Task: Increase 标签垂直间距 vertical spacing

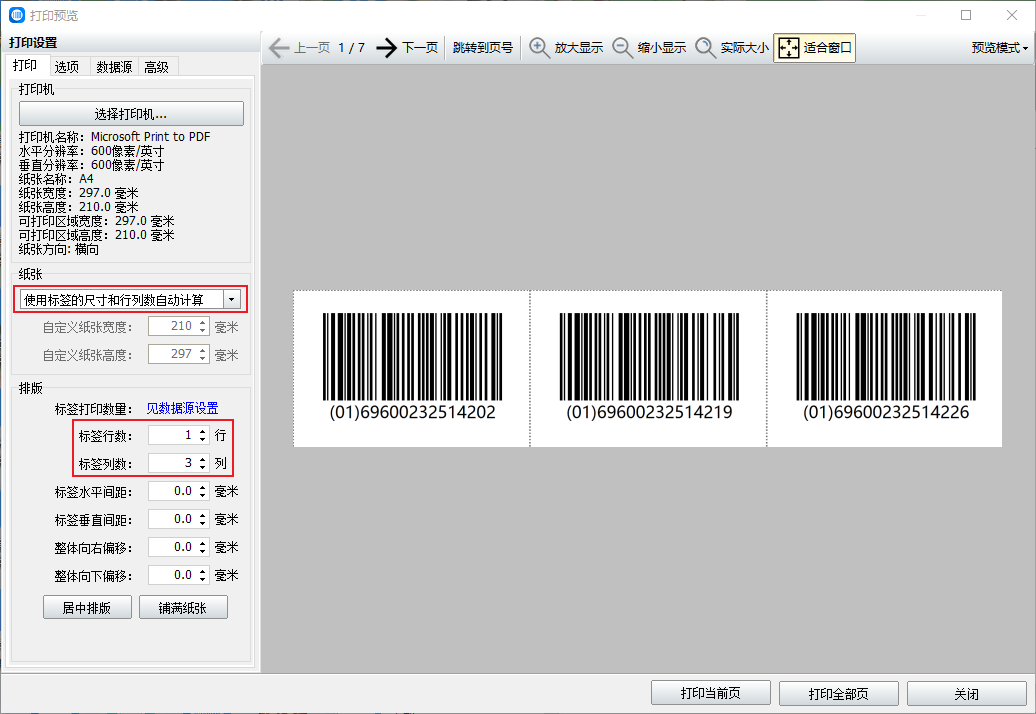Action: [203, 515]
